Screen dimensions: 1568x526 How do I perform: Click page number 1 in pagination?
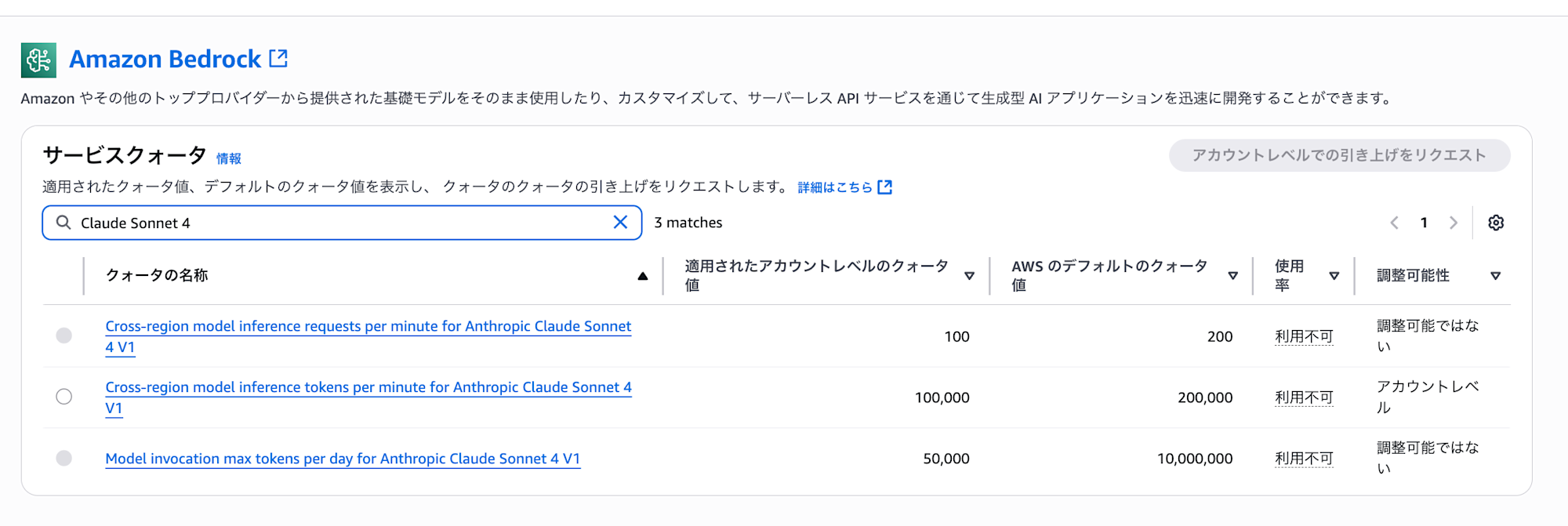coord(1424,223)
